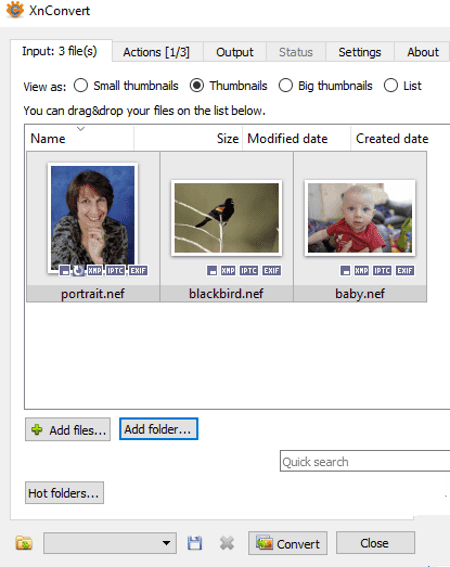This screenshot has width=450, height=567.
Task: Select the Big thumbnails view option
Action: 285,86
